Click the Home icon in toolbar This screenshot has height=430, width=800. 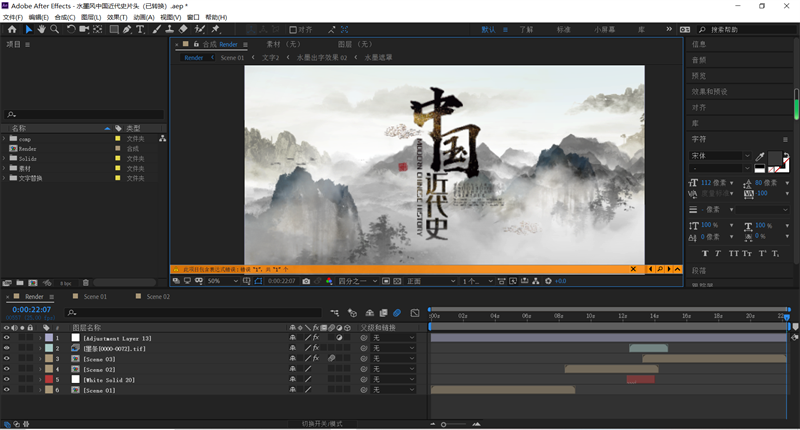[11, 29]
